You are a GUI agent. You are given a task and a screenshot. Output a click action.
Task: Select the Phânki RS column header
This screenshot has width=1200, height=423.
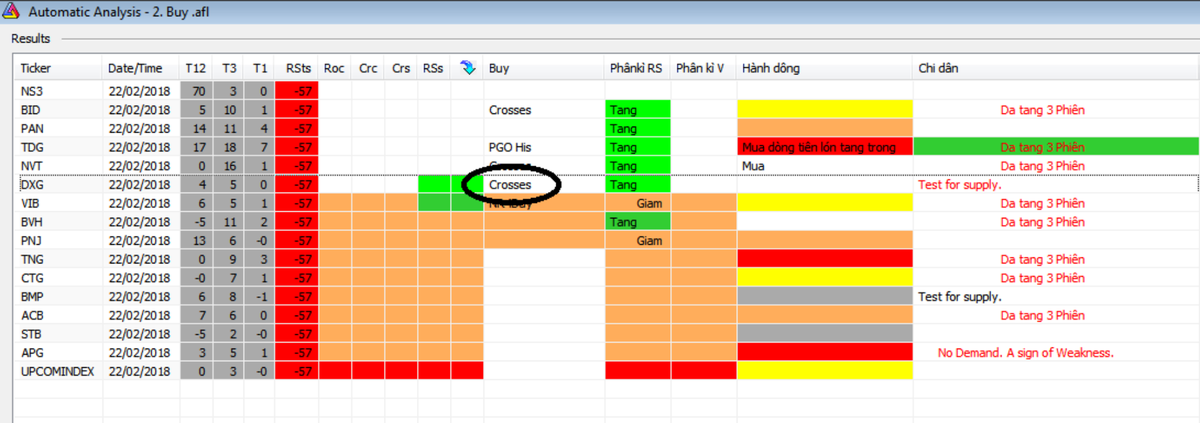tap(635, 68)
